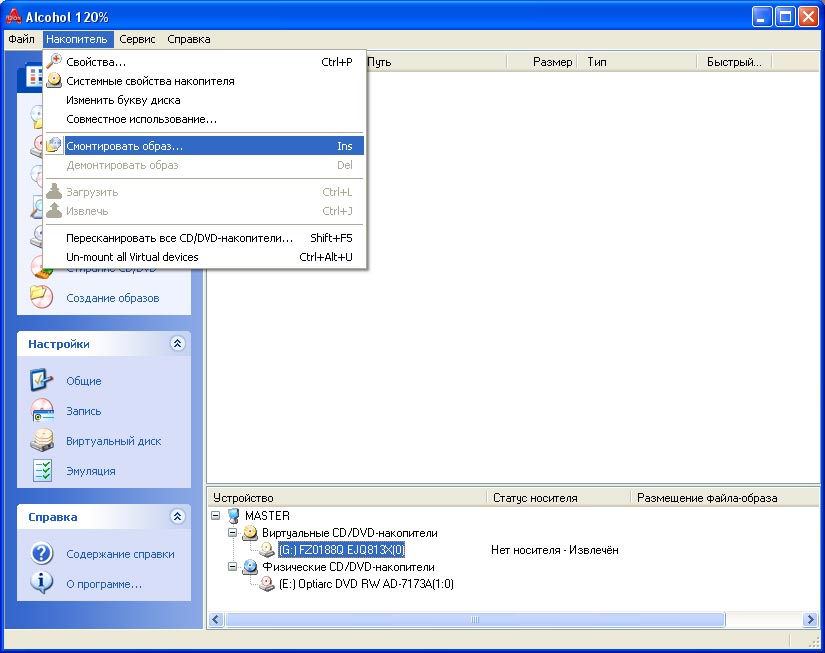Click the Alcohol 120% title bar icon
The height and width of the screenshot is (653, 825).
coord(14,17)
